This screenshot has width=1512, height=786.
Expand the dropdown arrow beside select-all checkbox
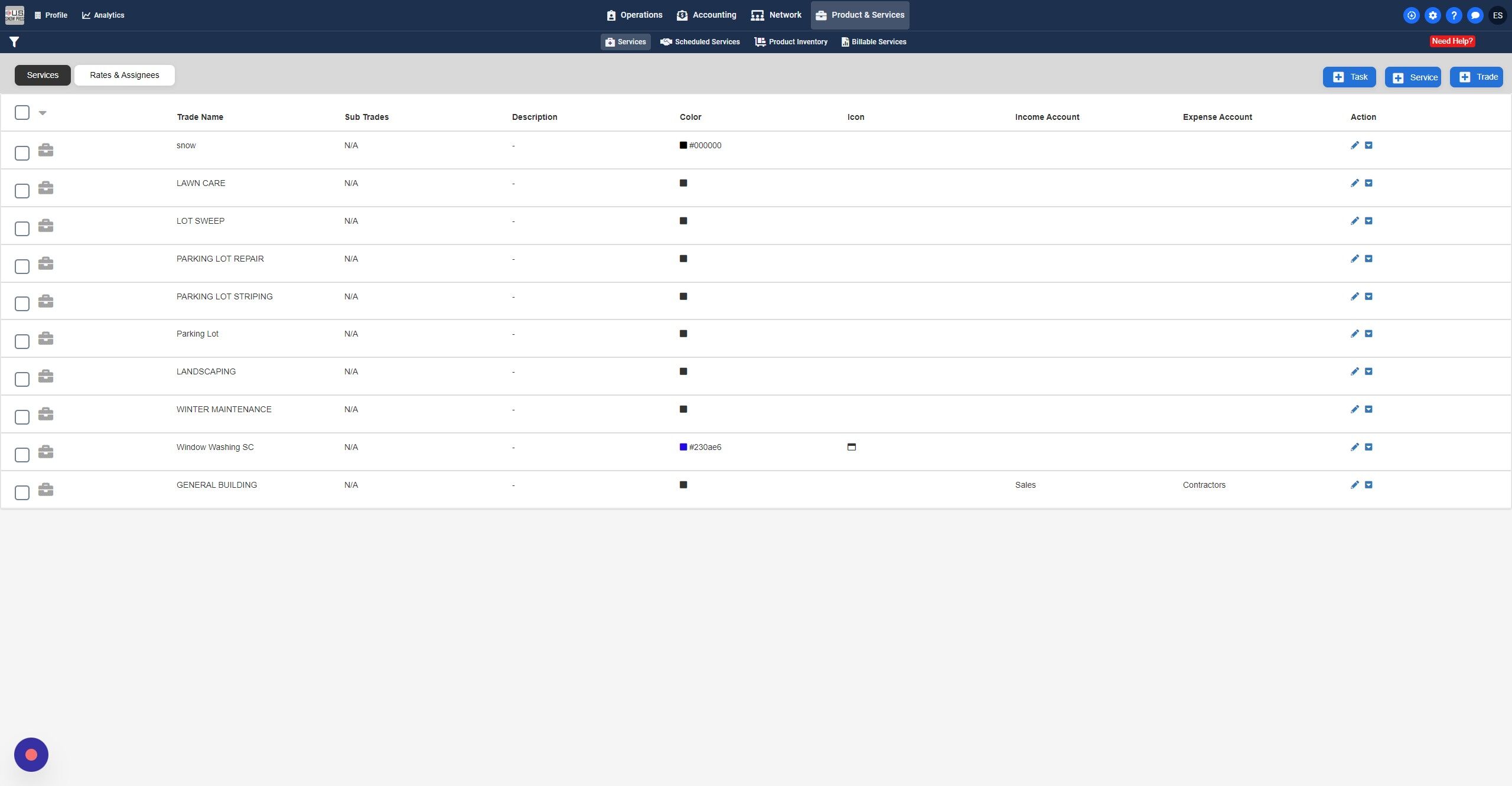(x=43, y=112)
